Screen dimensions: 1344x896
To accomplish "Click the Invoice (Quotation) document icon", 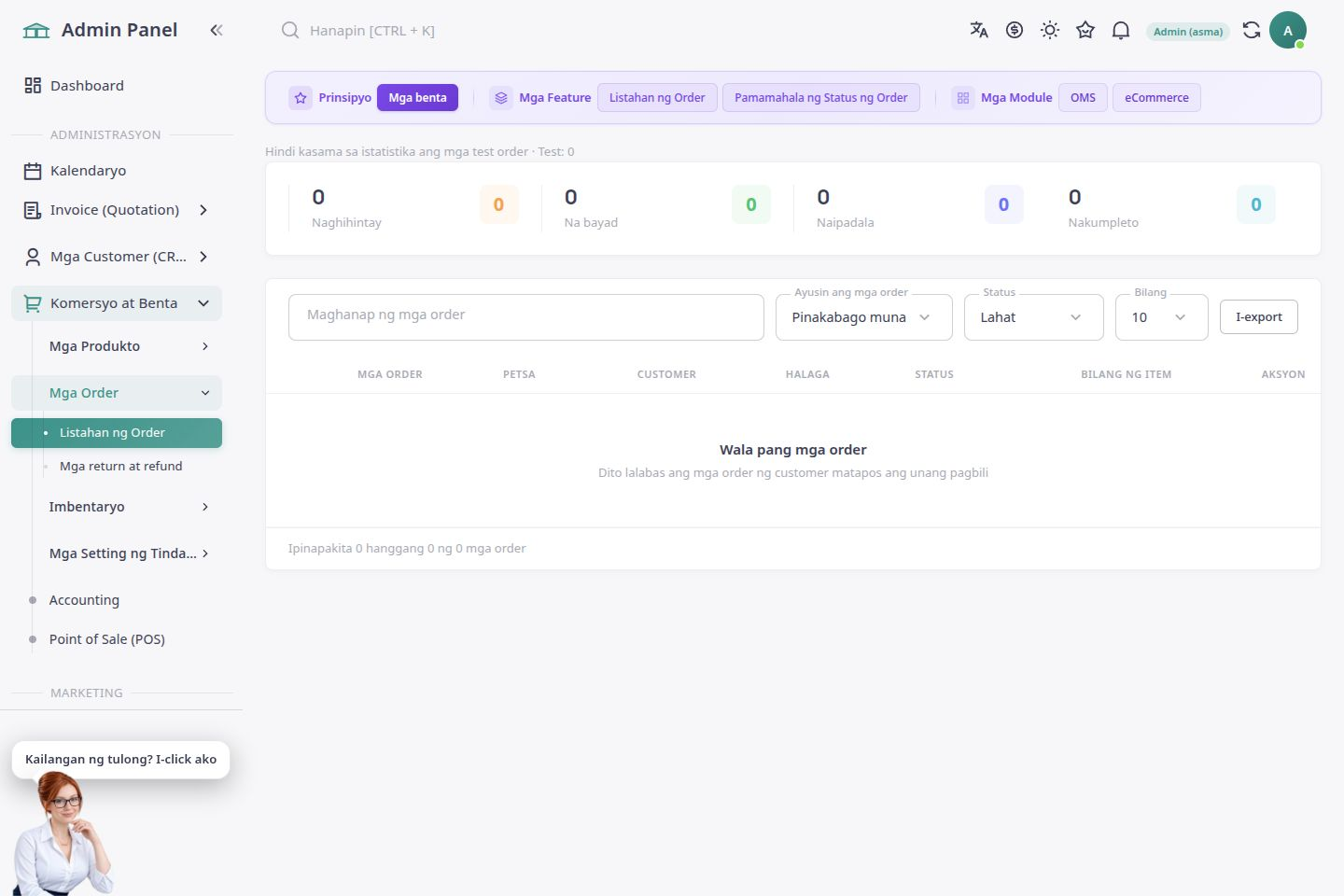I will pos(33,210).
